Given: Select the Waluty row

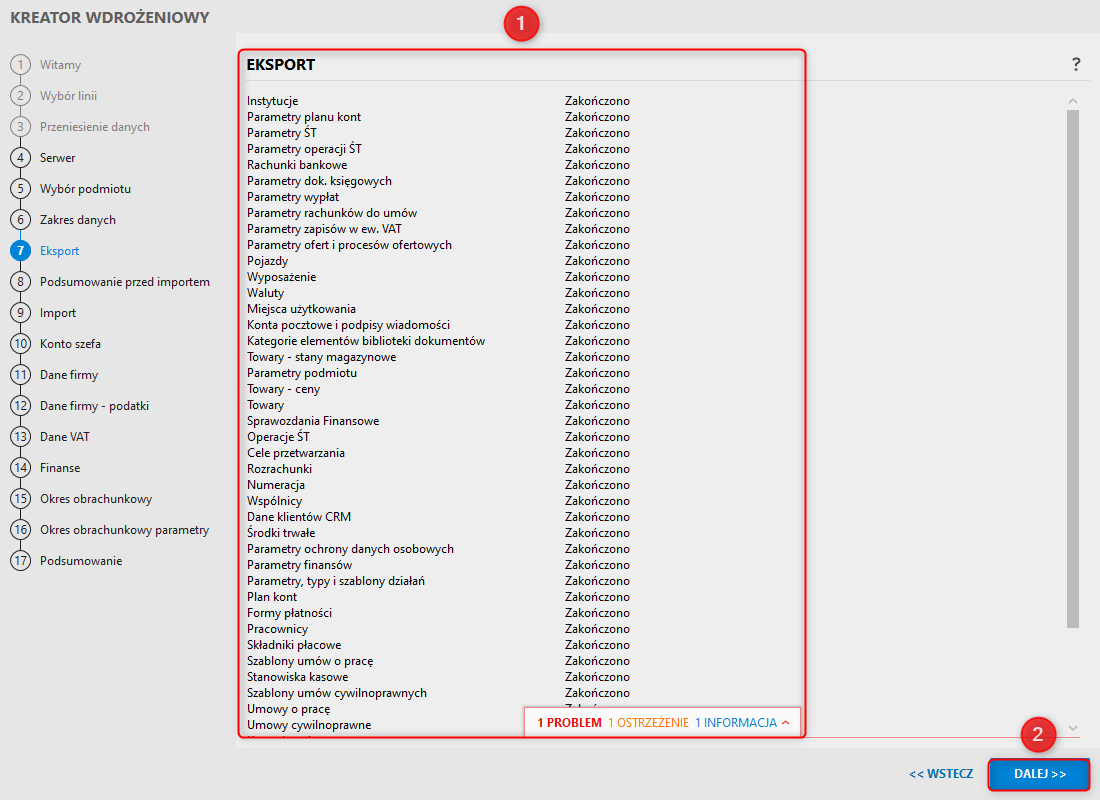Looking at the screenshot, I should pyautogui.click(x=438, y=293).
